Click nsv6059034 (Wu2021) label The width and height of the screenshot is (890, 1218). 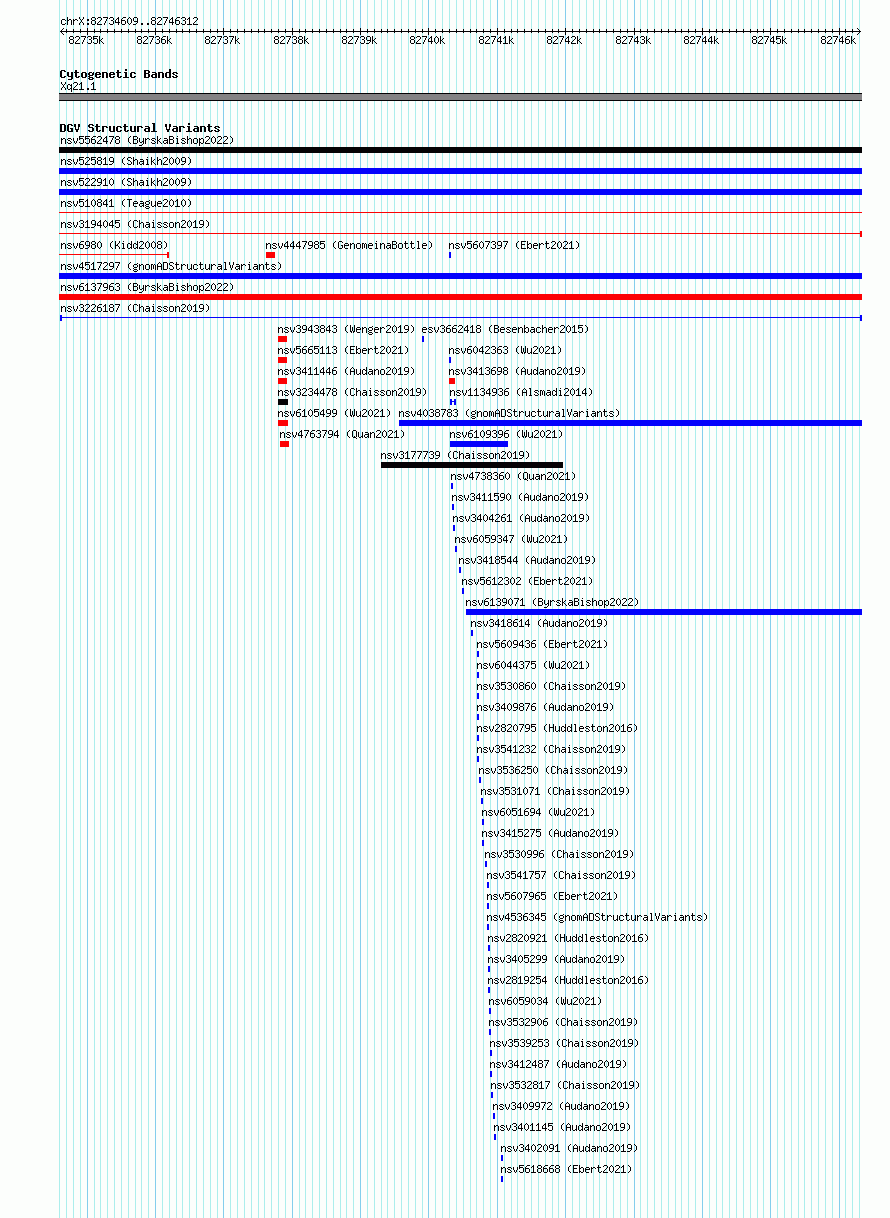(x=546, y=1001)
